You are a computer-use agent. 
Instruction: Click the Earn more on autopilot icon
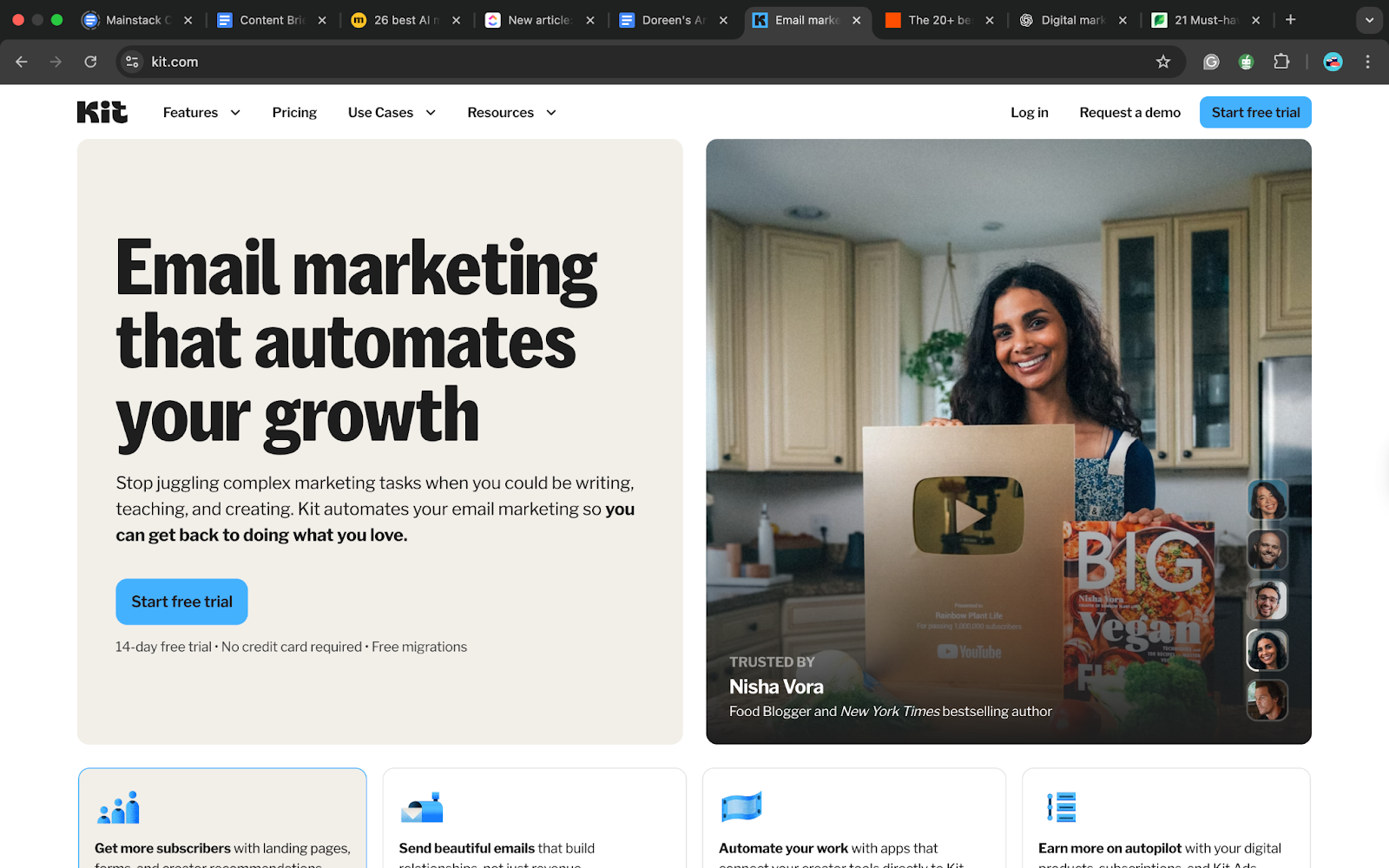[x=1061, y=807]
